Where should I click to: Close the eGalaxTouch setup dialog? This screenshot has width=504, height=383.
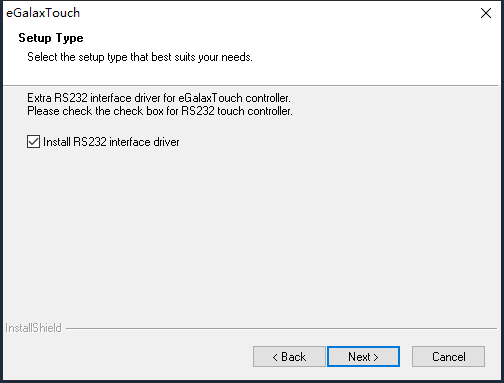(486, 13)
